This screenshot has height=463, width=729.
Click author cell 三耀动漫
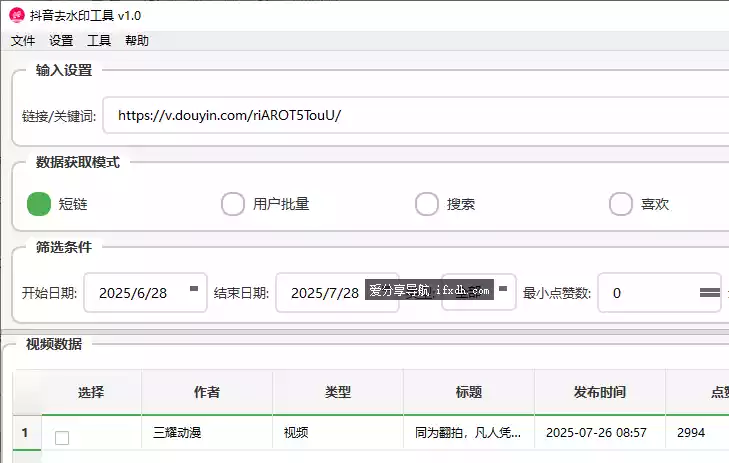pyautogui.click(x=207, y=433)
